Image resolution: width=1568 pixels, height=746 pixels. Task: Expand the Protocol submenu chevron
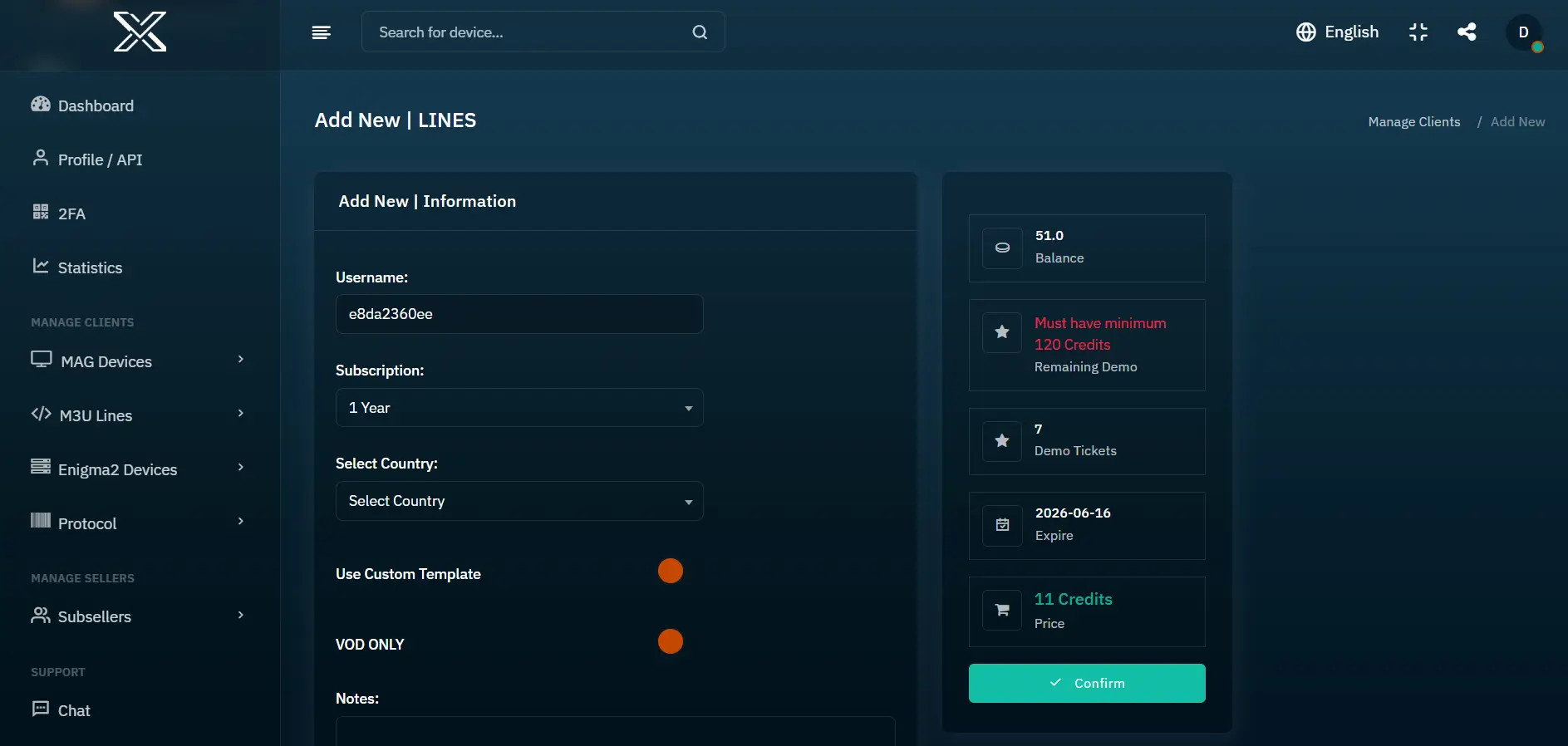(x=241, y=522)
